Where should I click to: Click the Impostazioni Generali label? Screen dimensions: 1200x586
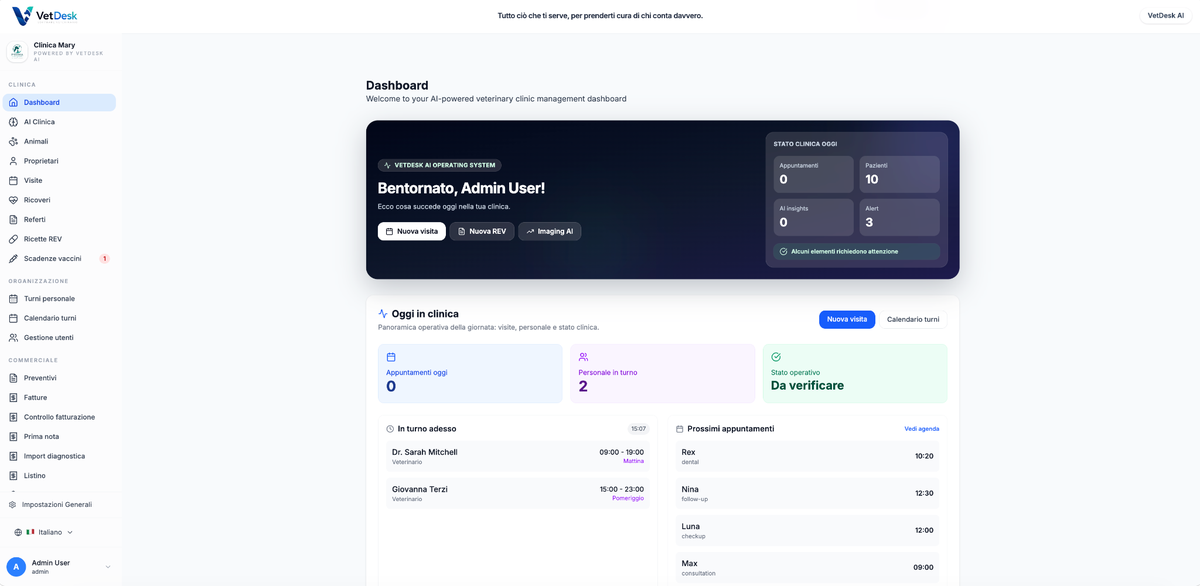click(x=57, y=505)
